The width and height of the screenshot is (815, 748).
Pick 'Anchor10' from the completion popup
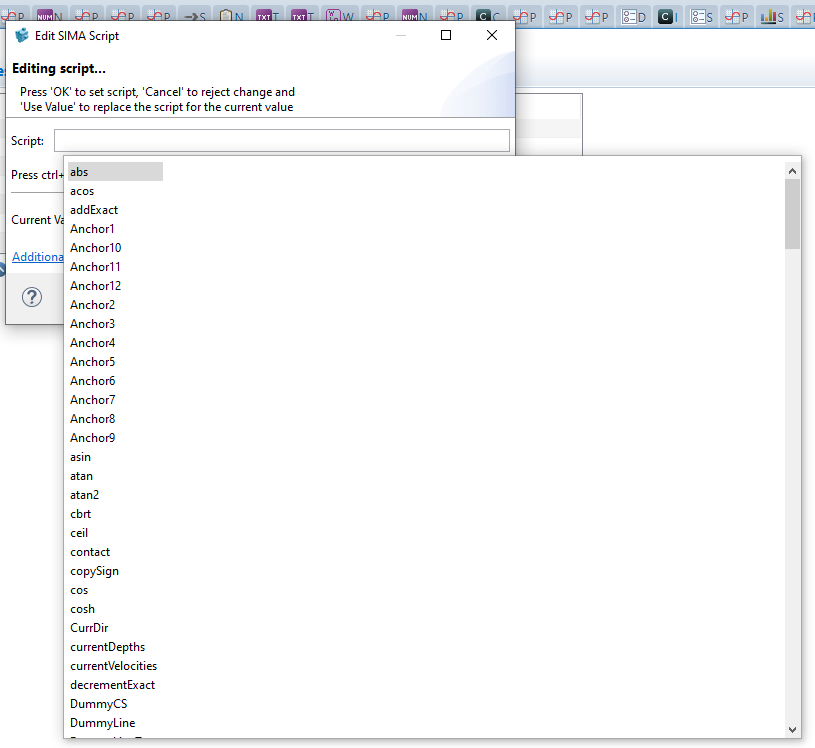tap(96, 248)
